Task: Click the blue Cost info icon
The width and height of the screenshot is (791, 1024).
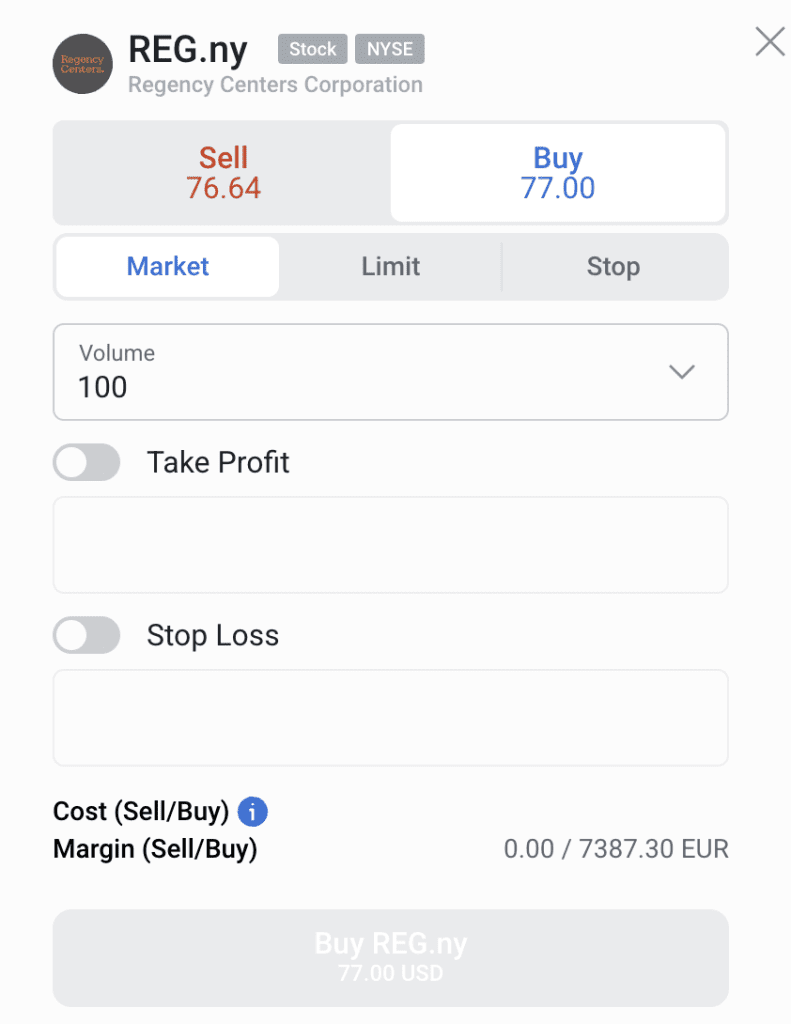Action: (x=252, y=812)
